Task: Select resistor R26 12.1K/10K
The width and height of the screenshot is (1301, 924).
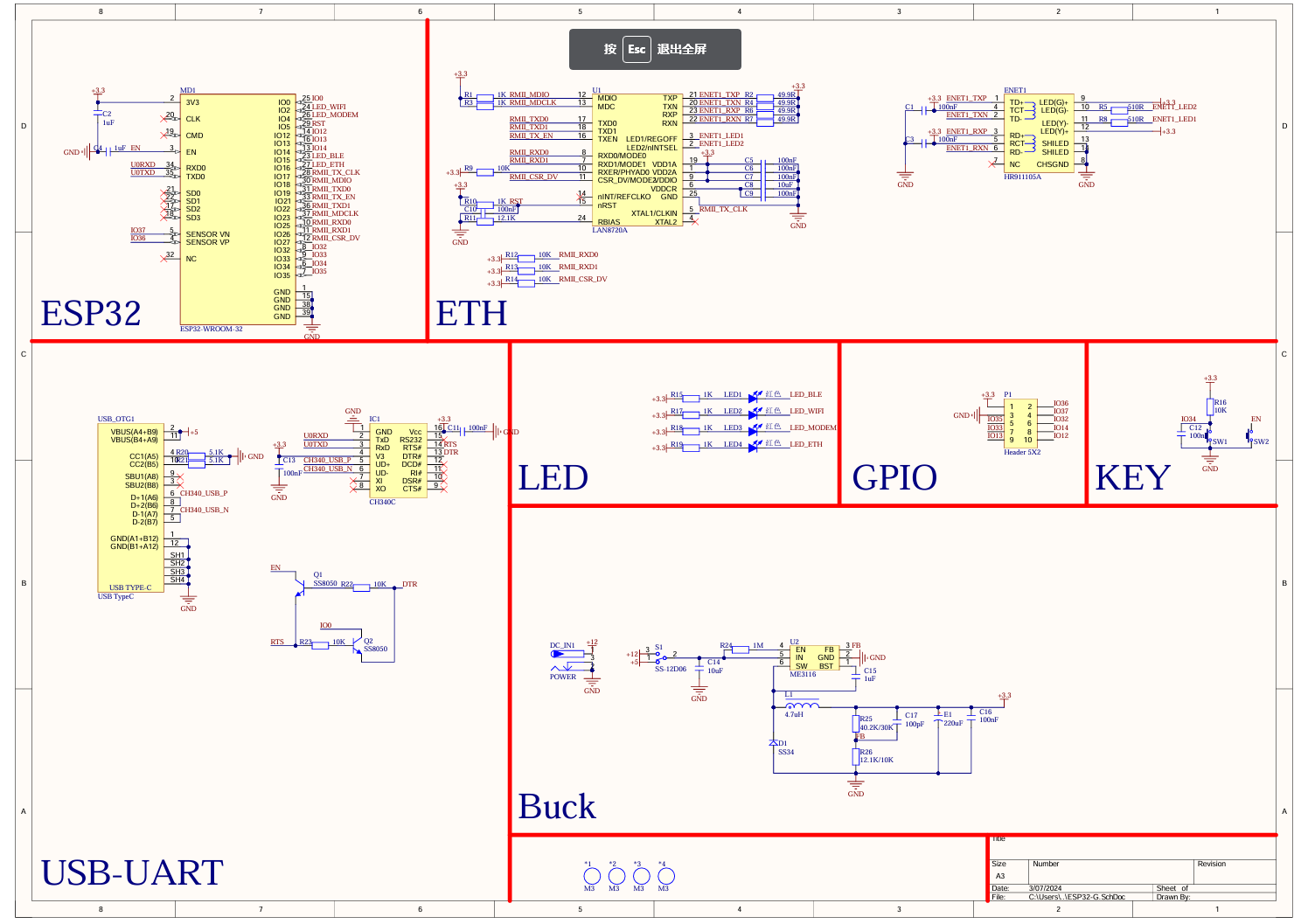Action: [856, 757]
